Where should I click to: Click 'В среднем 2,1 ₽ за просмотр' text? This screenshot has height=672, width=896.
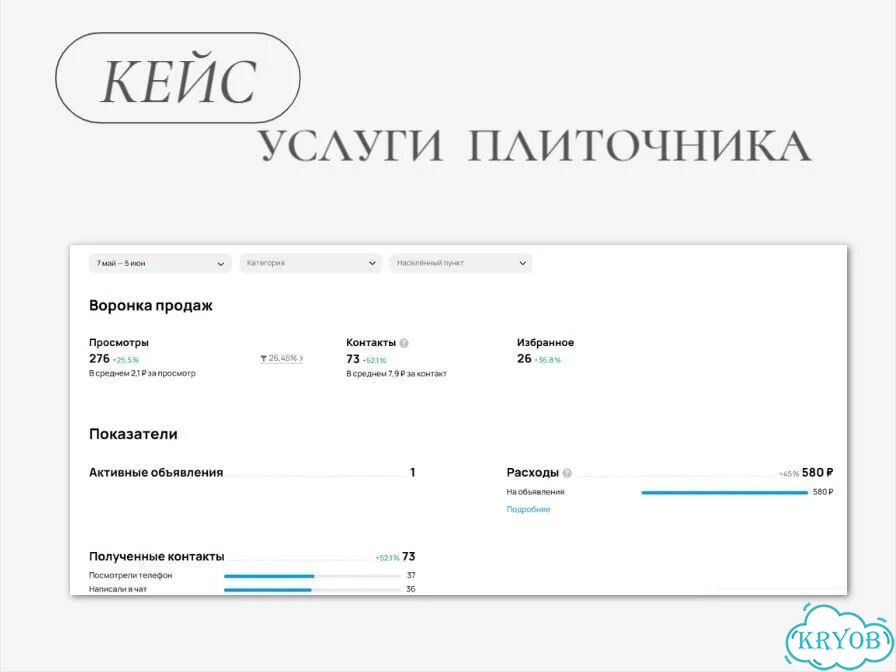[x=142, y=373]
